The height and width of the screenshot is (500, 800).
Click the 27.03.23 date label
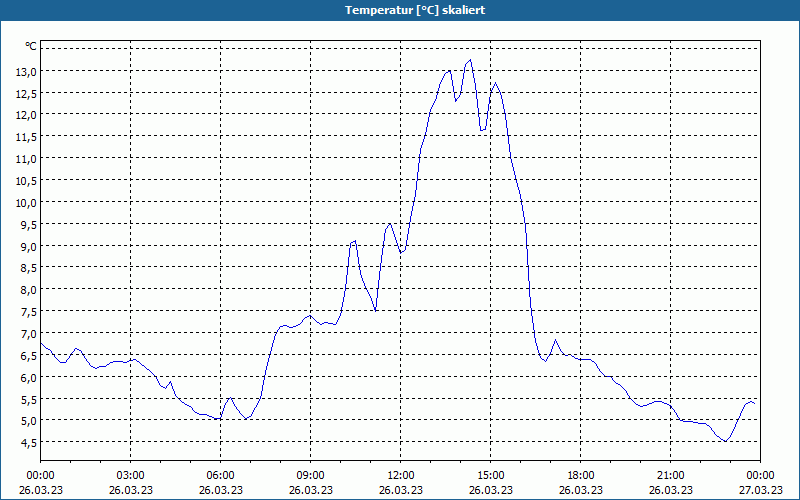tap(761, 490)
